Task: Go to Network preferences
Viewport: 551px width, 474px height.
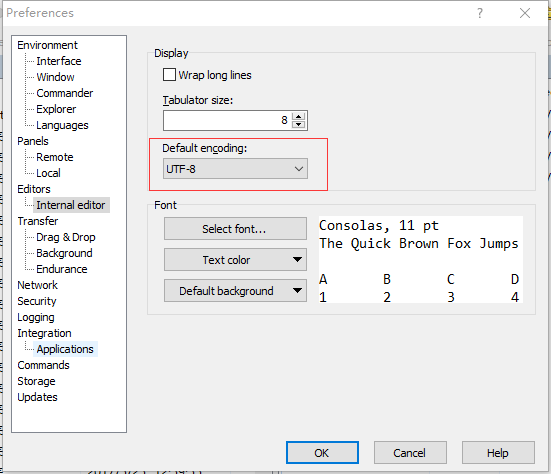Action: [37, 285]
